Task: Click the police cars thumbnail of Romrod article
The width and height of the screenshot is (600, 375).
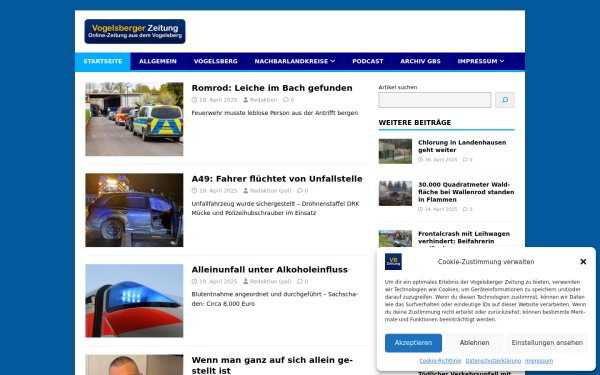Action: tap(134, 119)
